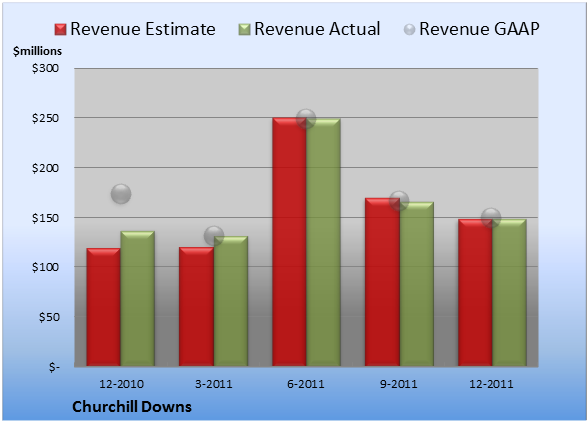Viewport: 588px width, 422px height.
Task: Click the '$250' y-axis label
Action: (45, 118)
